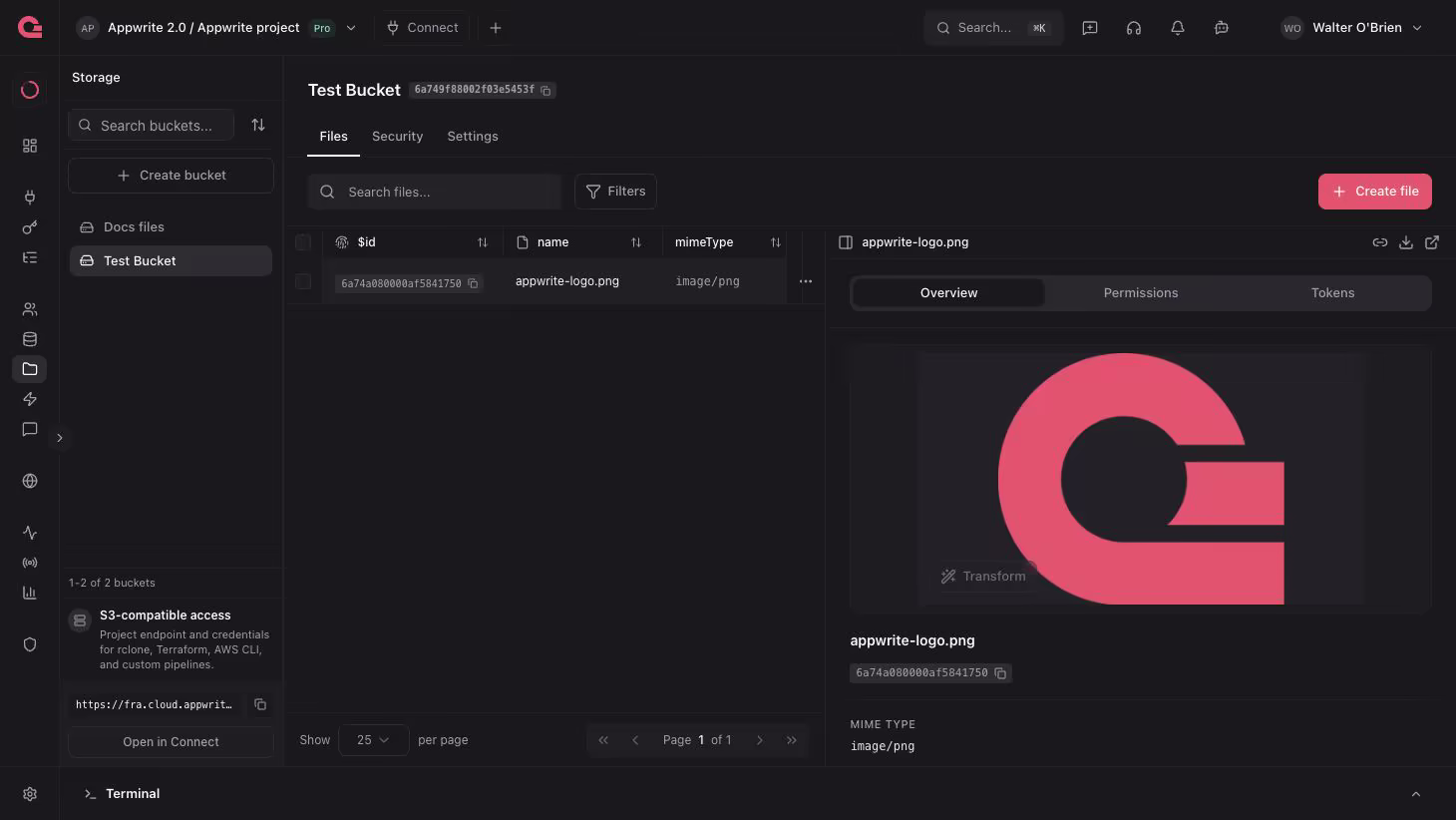Select all files checkbox in table header
The height and width of the screenshot is (820, 1456).
tap(303, 242)
